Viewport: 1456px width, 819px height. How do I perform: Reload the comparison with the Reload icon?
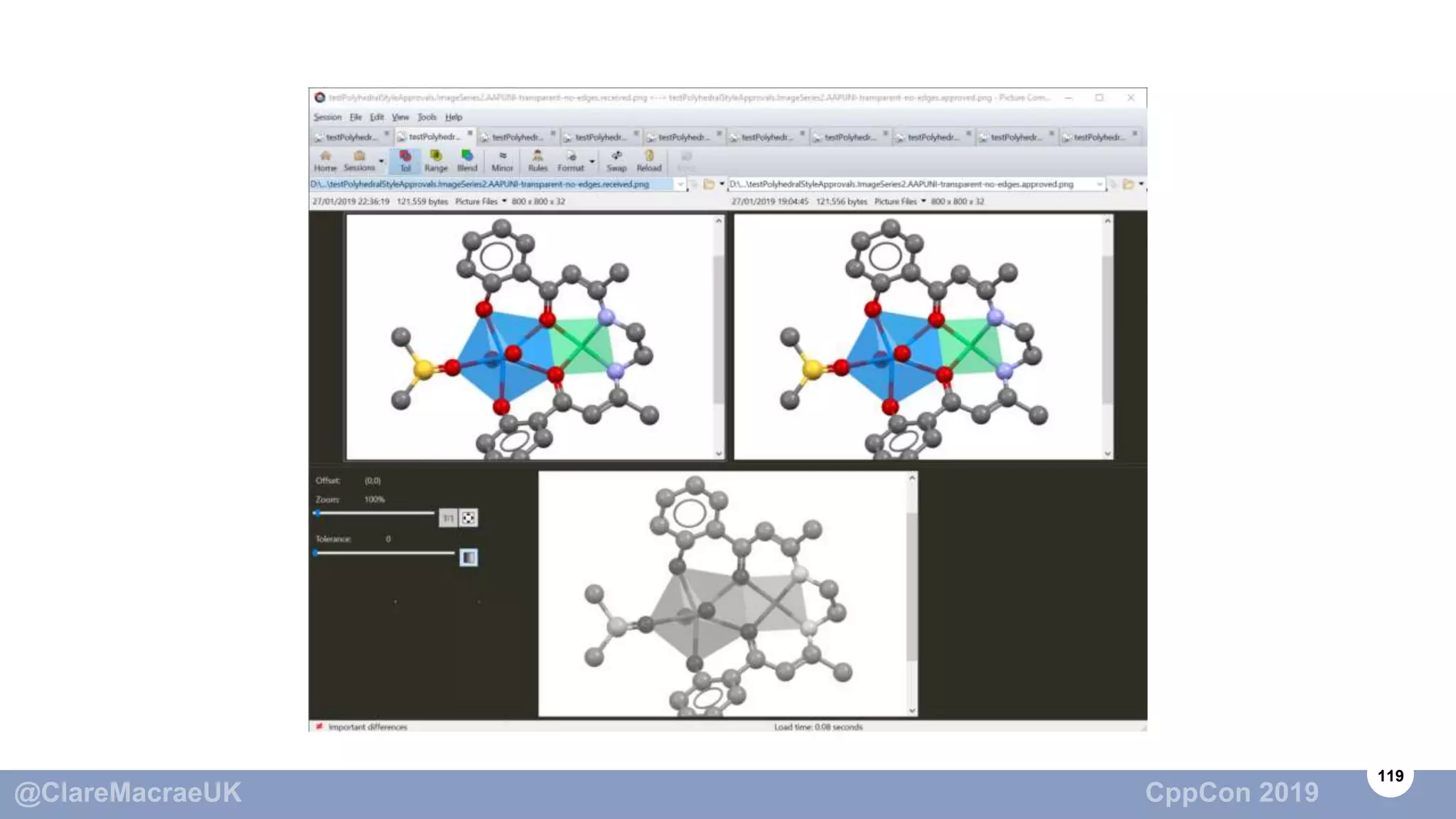pos(648,161)
